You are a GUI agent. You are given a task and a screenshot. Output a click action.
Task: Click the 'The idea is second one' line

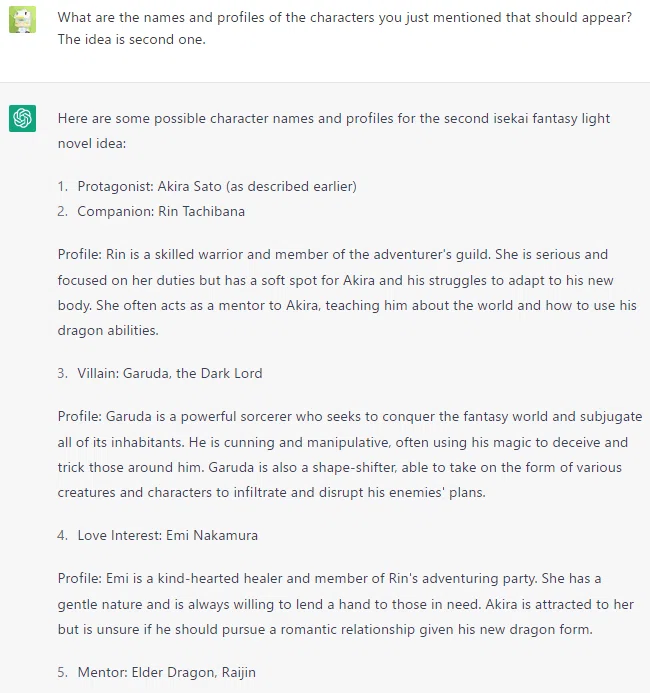point(132,39)
